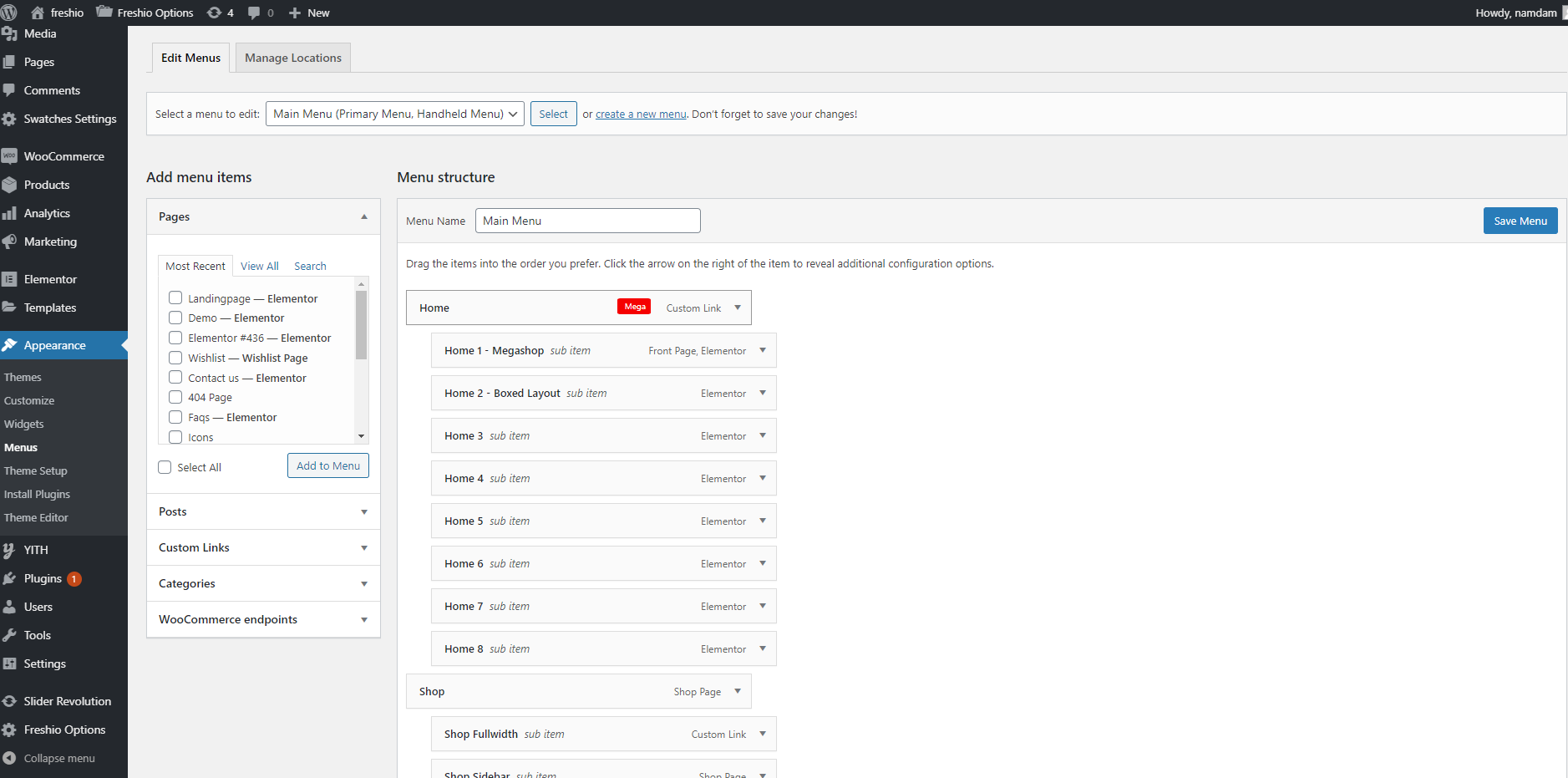This screenshot has width=1568, height=778.
Task: Open the updates icon showing 4
Action: pyautogui.click(x=215, y=13)
